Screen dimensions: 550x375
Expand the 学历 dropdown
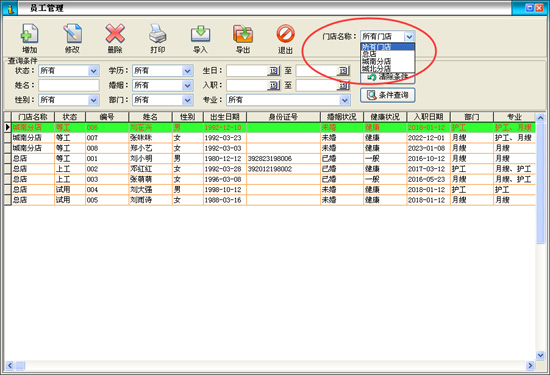pos(187,71)
